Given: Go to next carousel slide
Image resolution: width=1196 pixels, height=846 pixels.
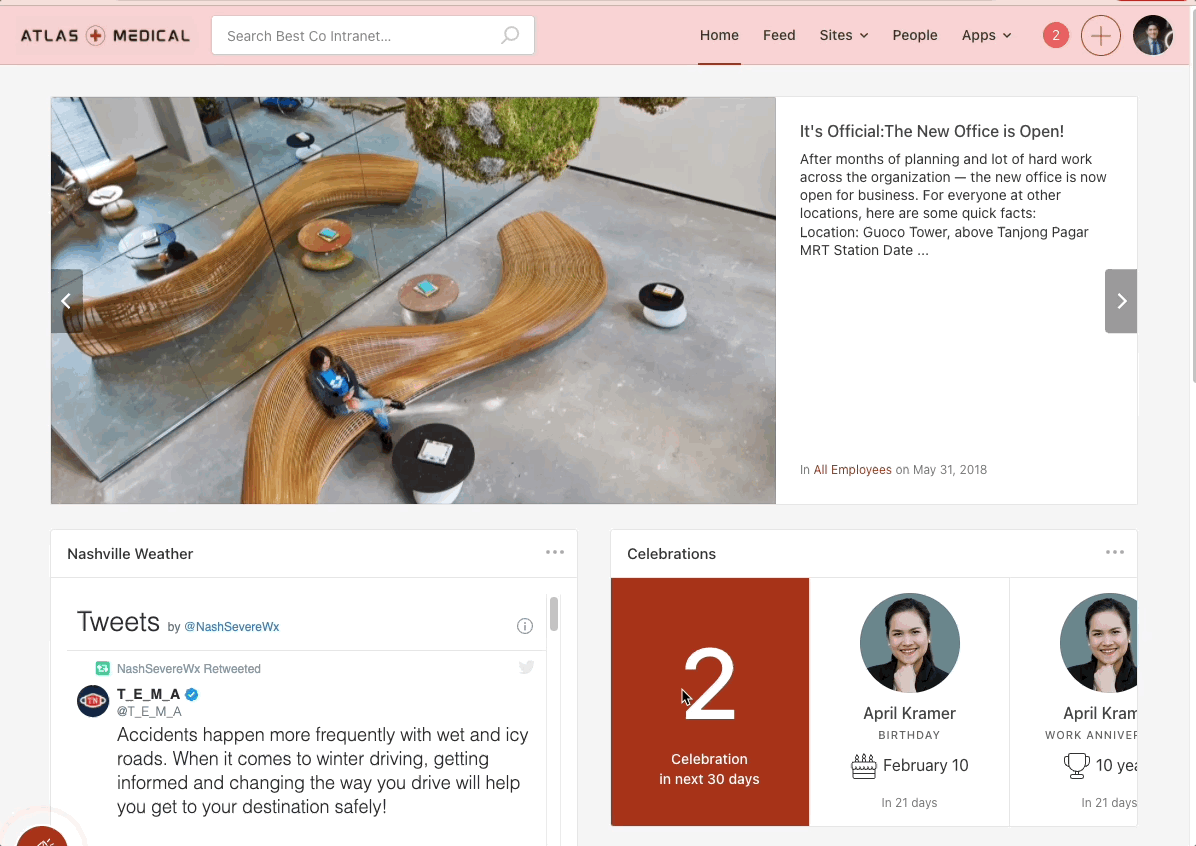Looking at the screenshot, I should tap(1121, 301).
